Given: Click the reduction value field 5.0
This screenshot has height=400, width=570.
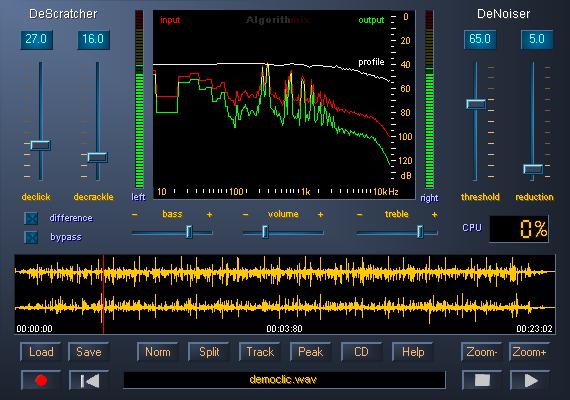Looking at the screenshot, I should pyautogui.click(x=537, y=39).
